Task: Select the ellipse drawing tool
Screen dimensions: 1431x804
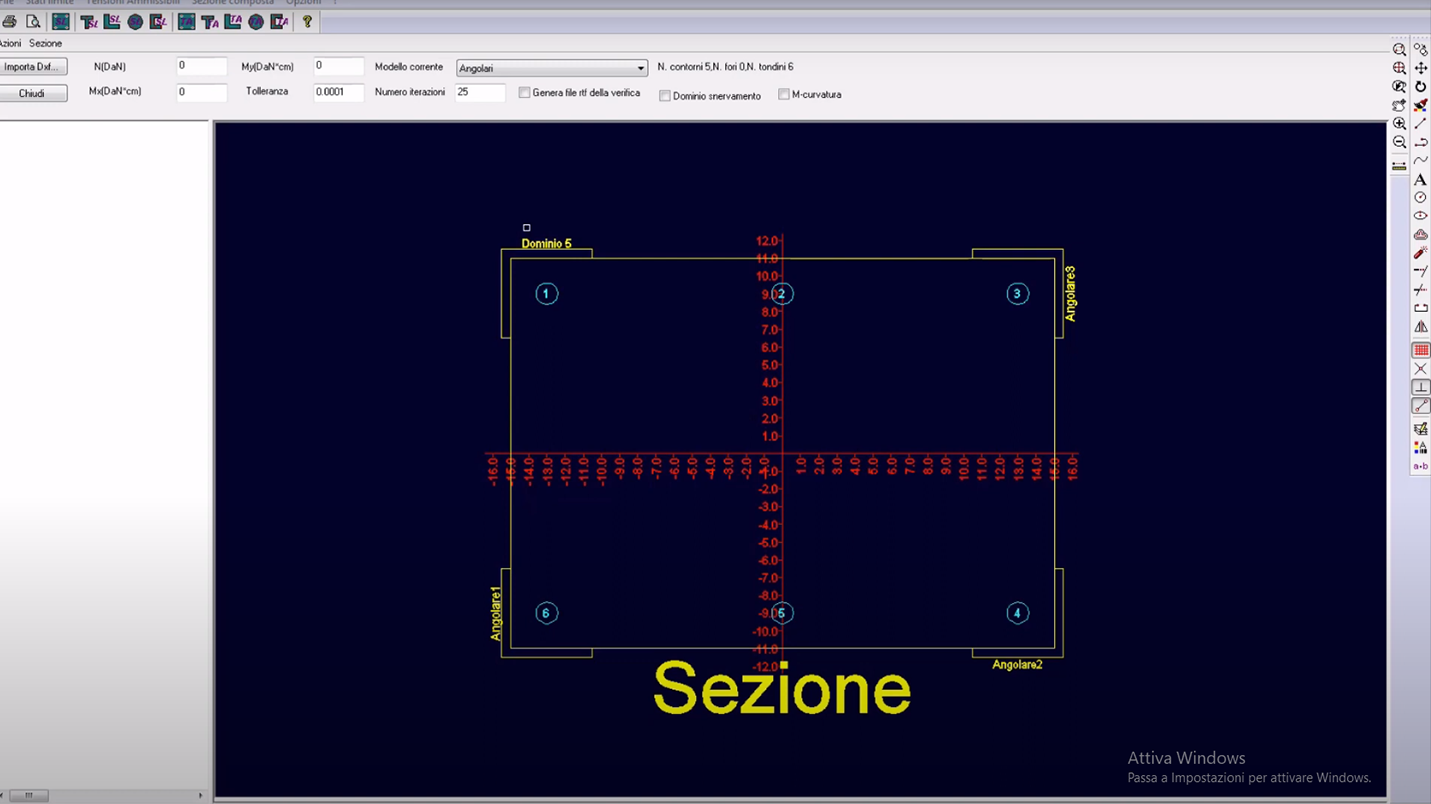Action: 1420,216
